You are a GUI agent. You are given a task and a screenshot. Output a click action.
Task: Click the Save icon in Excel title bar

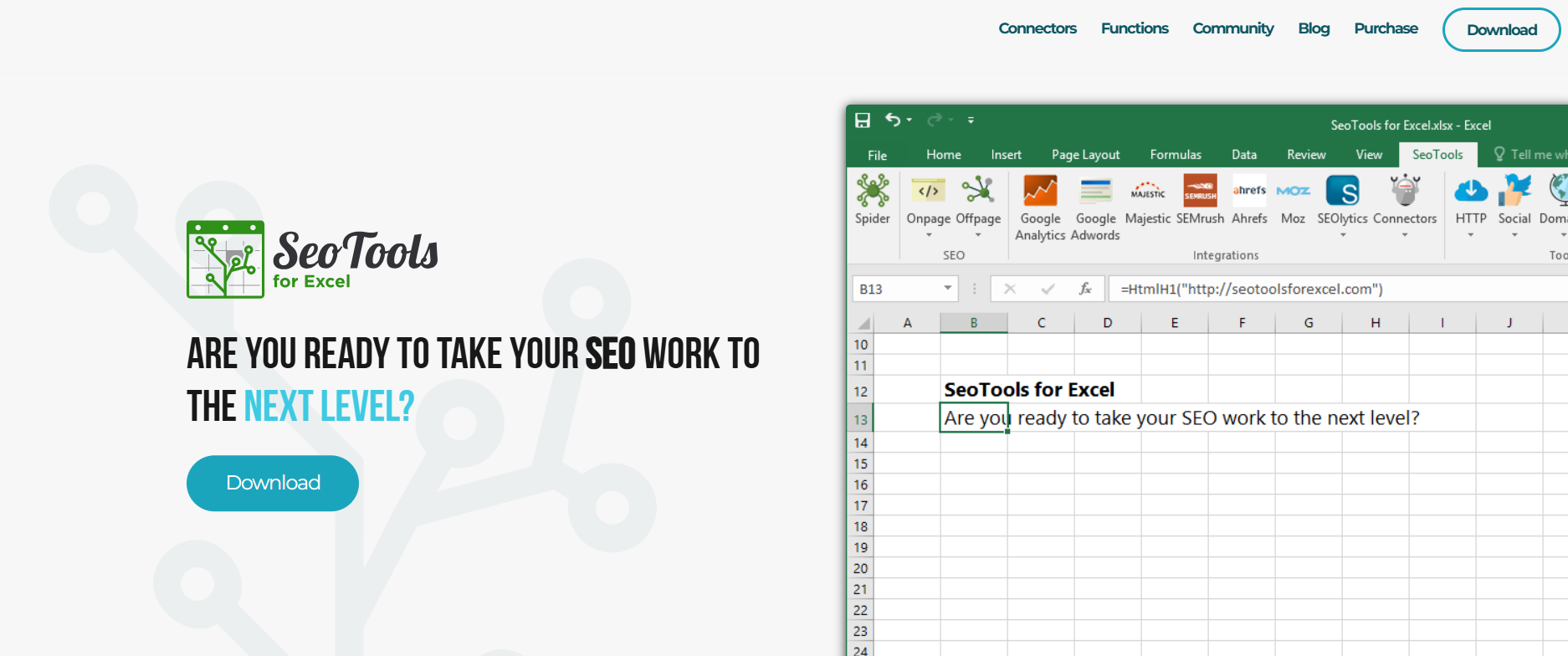(x=863, y=120)
